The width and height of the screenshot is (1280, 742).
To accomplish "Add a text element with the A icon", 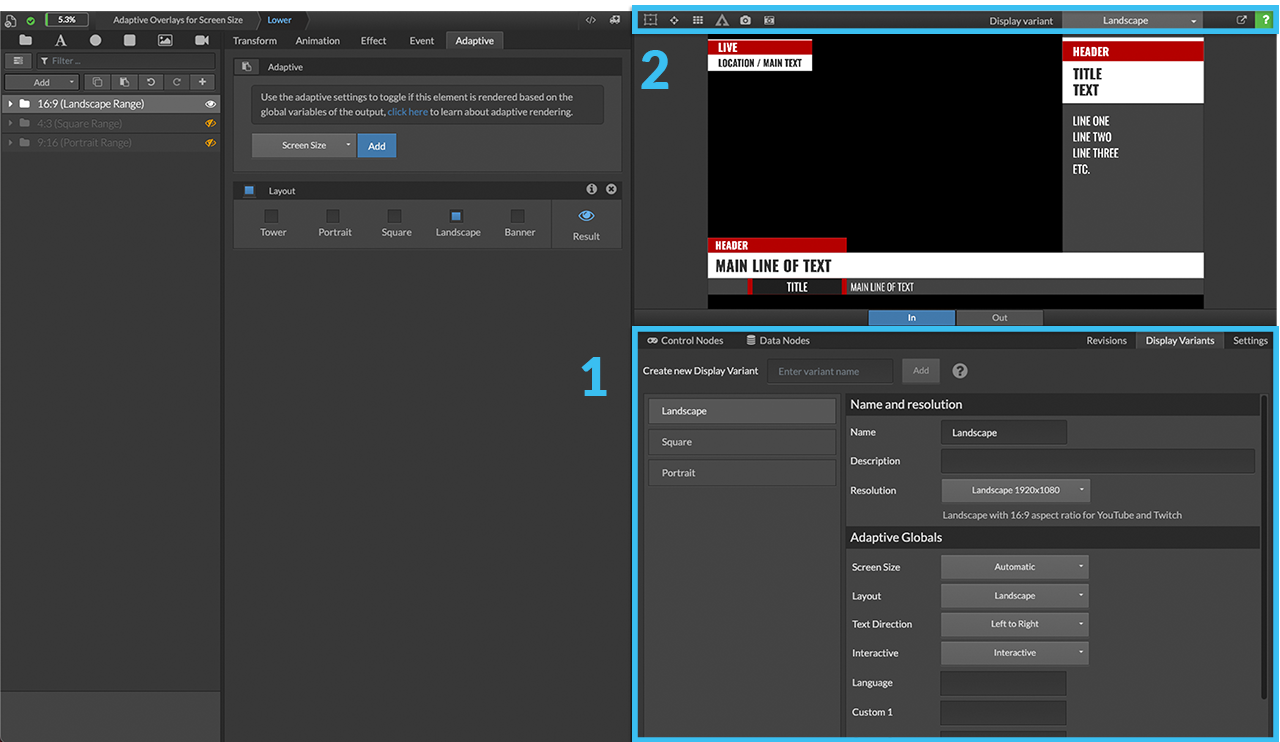I will pyautogui.click(x=60, y=40).
